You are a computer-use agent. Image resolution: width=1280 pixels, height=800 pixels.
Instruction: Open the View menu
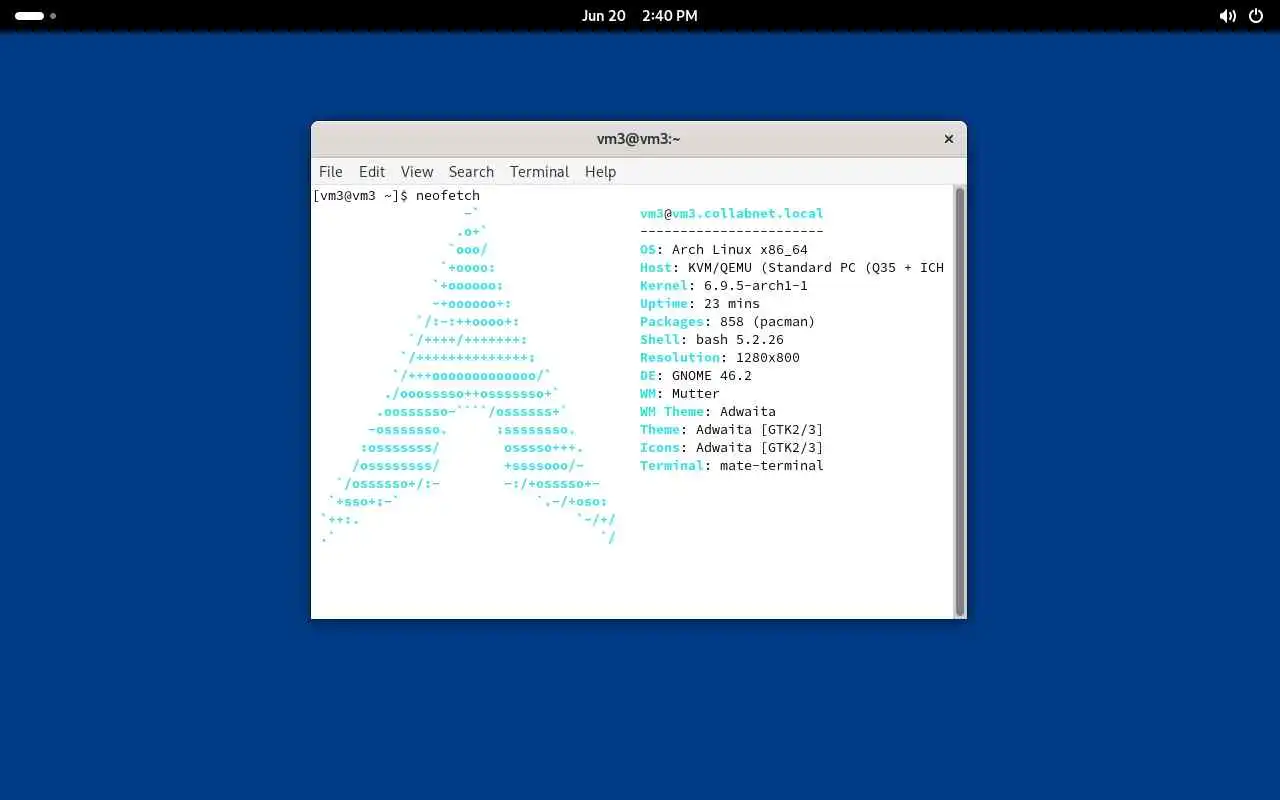pos(417,172)
